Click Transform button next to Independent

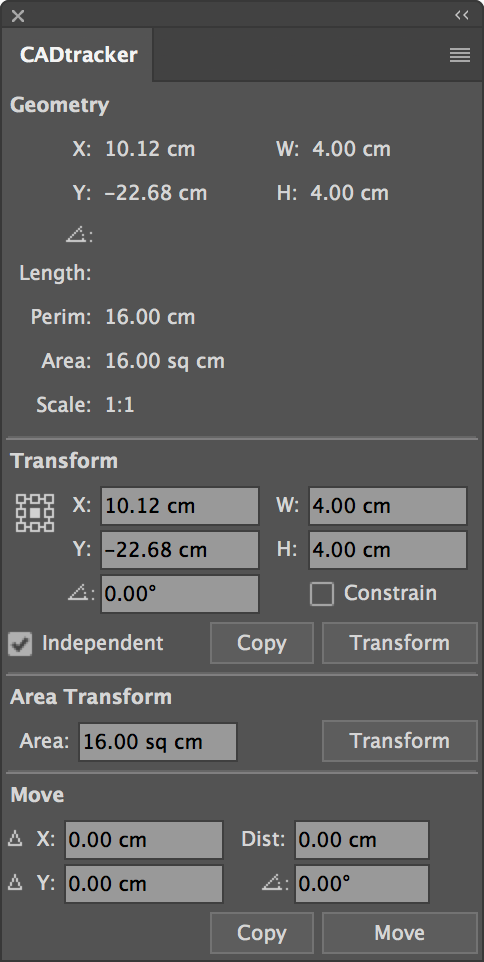[399, 643]
